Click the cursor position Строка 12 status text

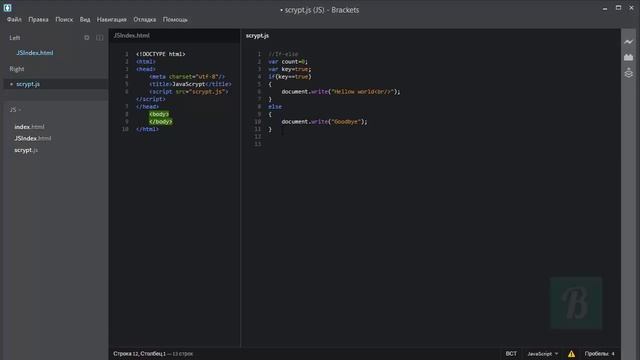click(139, 354)
